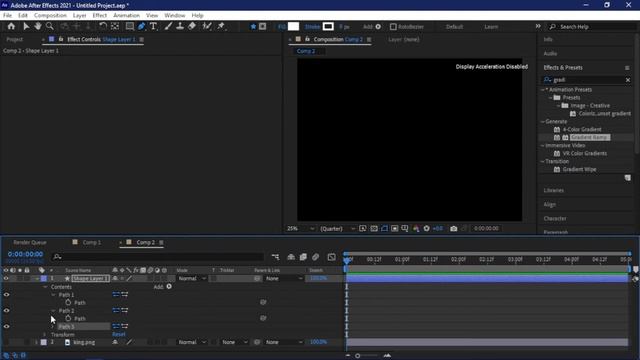
Task: Collapse the Path 2 group
Action: [x=53, y=311]
